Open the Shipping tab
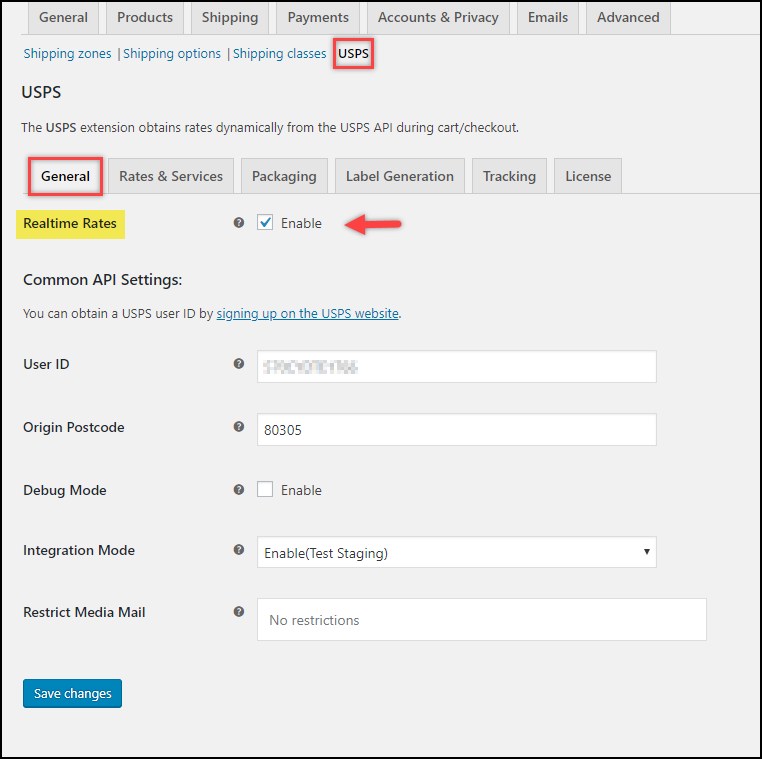The image size is (762, 759). pyautogui.click(x=230, y=17)
